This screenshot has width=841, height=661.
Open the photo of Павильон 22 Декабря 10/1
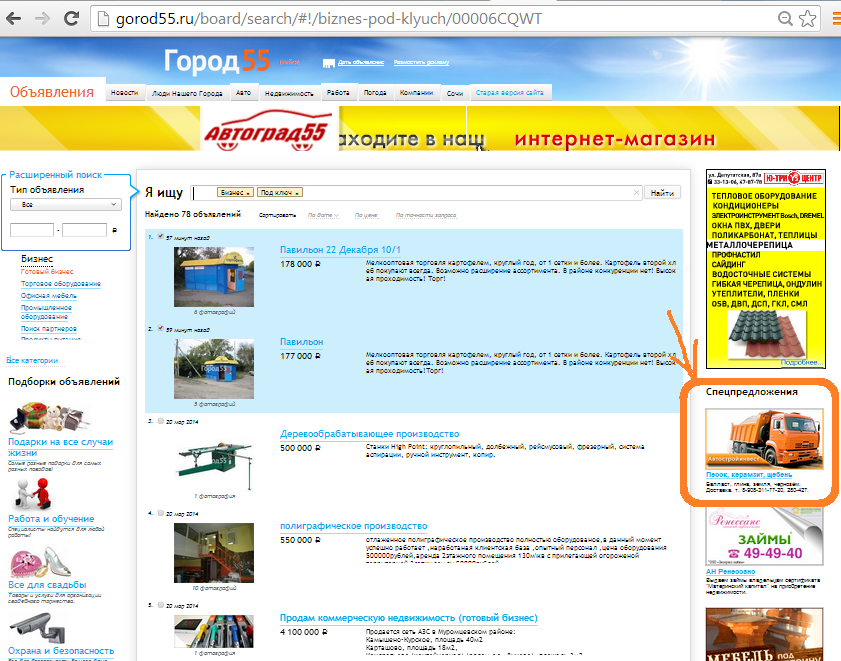click(x=214, y=277)
